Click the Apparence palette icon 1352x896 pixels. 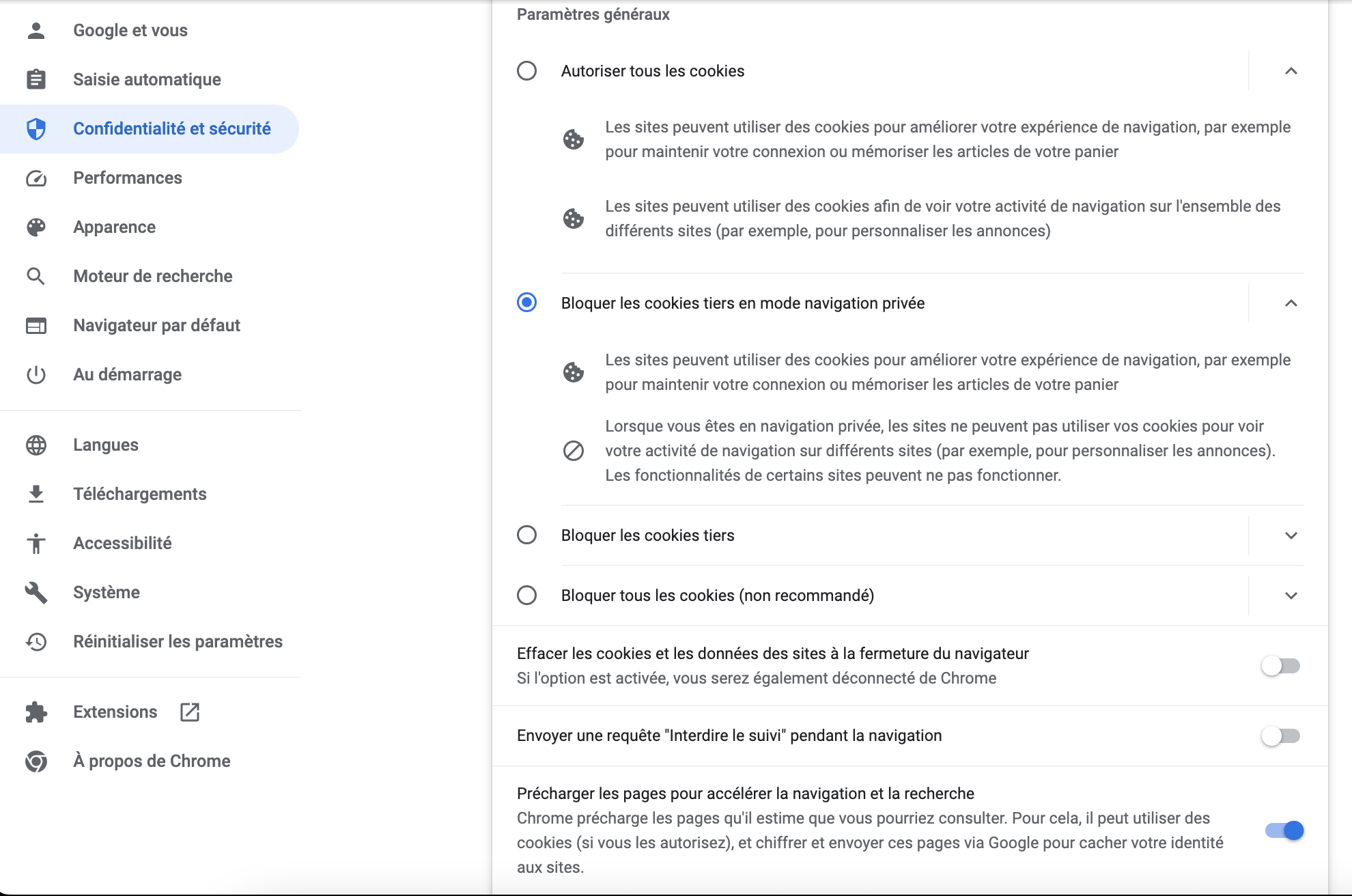tap(36, 227)
